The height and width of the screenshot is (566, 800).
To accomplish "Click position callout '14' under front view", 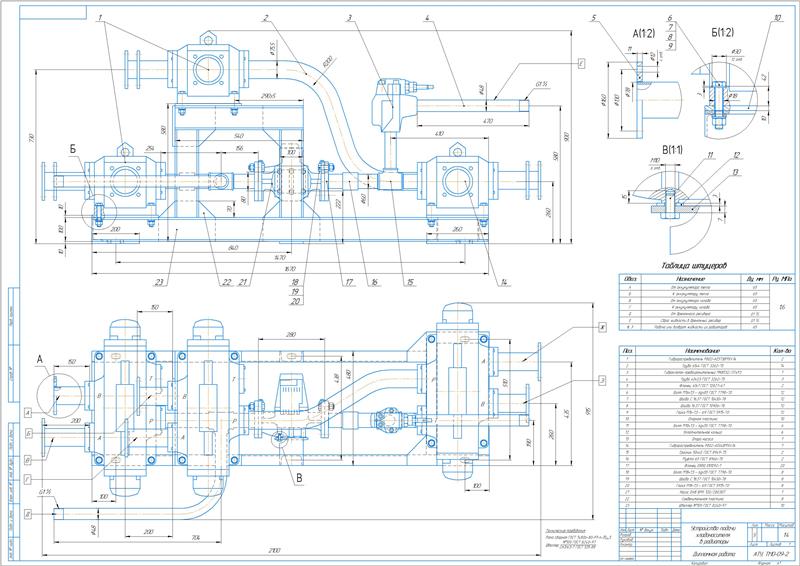I will pyautogui.click(x=505, y=282).
